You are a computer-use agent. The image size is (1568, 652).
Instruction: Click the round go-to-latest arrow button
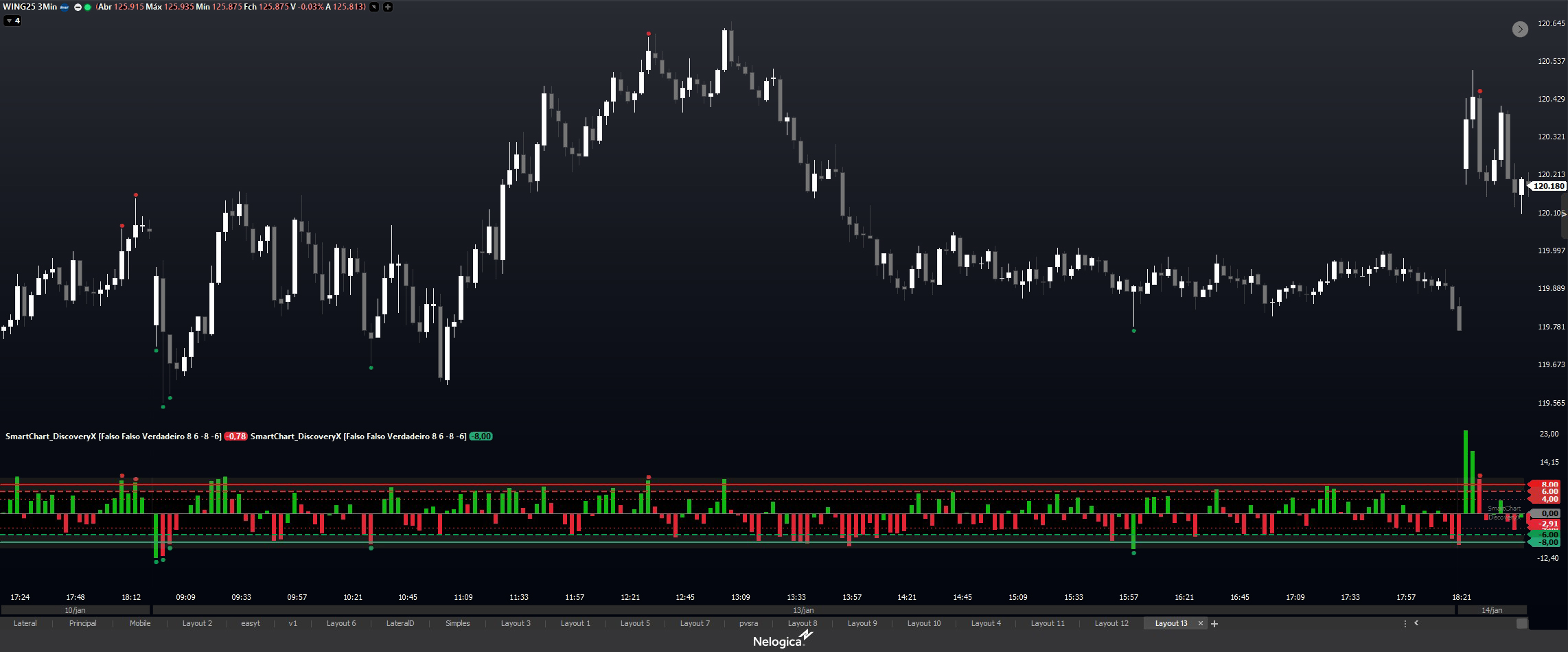click(x=1520, y=29)
